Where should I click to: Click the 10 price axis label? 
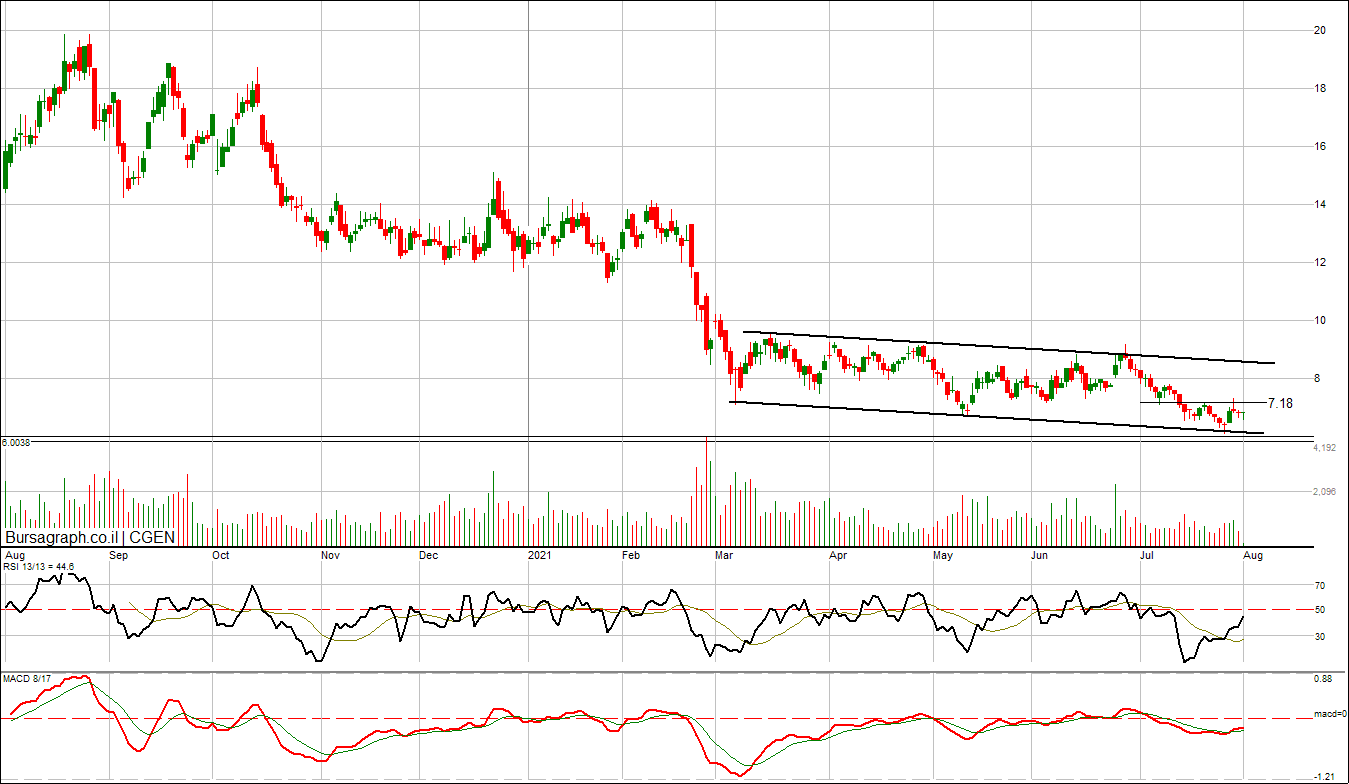click(1320, 321)
